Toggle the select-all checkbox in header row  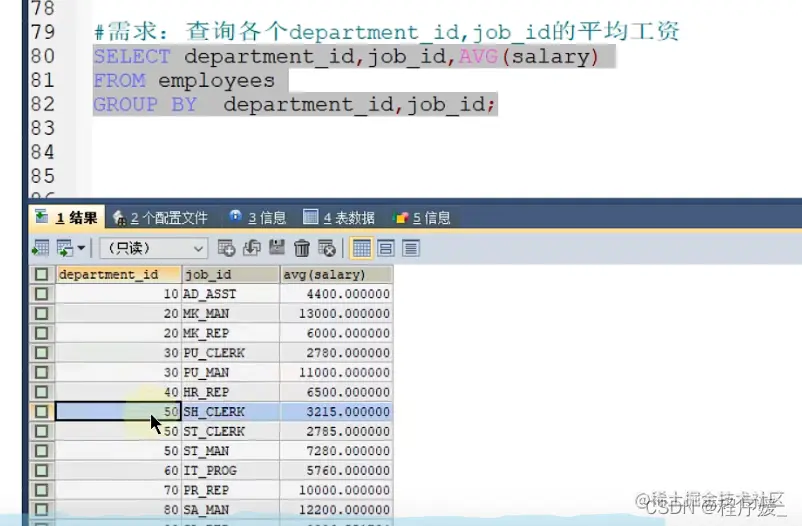click(41, 275)
